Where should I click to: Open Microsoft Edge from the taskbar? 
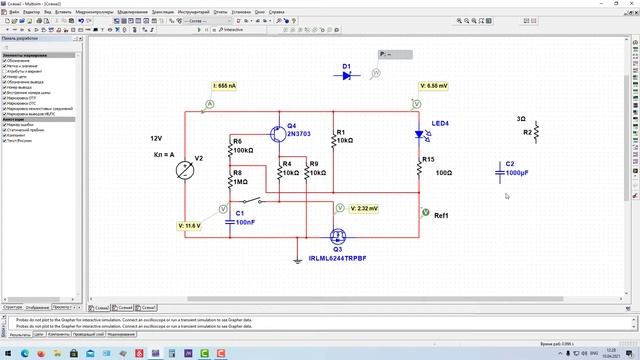pyautogui.click(x=24, y=353)
